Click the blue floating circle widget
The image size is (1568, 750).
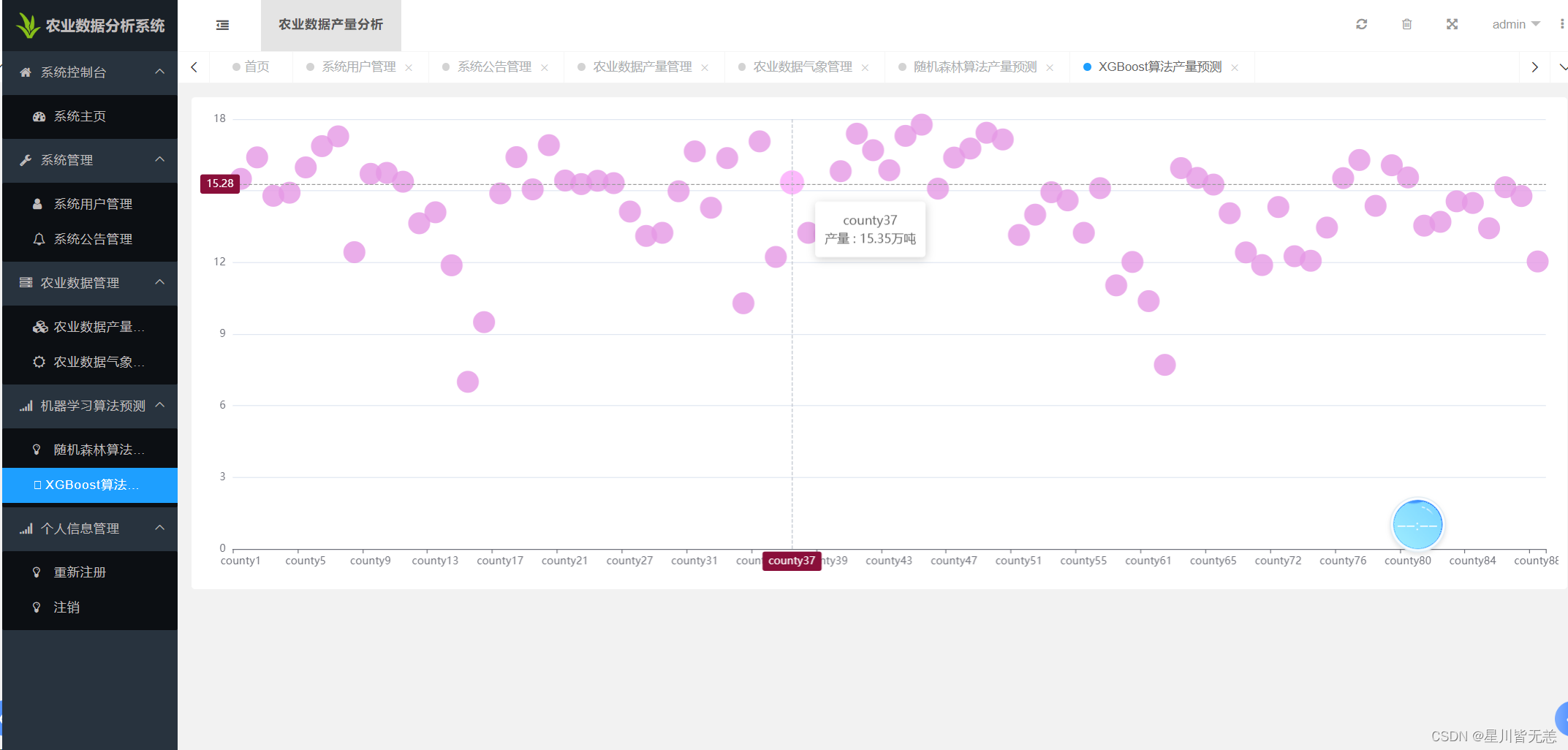pos(1417,525)
